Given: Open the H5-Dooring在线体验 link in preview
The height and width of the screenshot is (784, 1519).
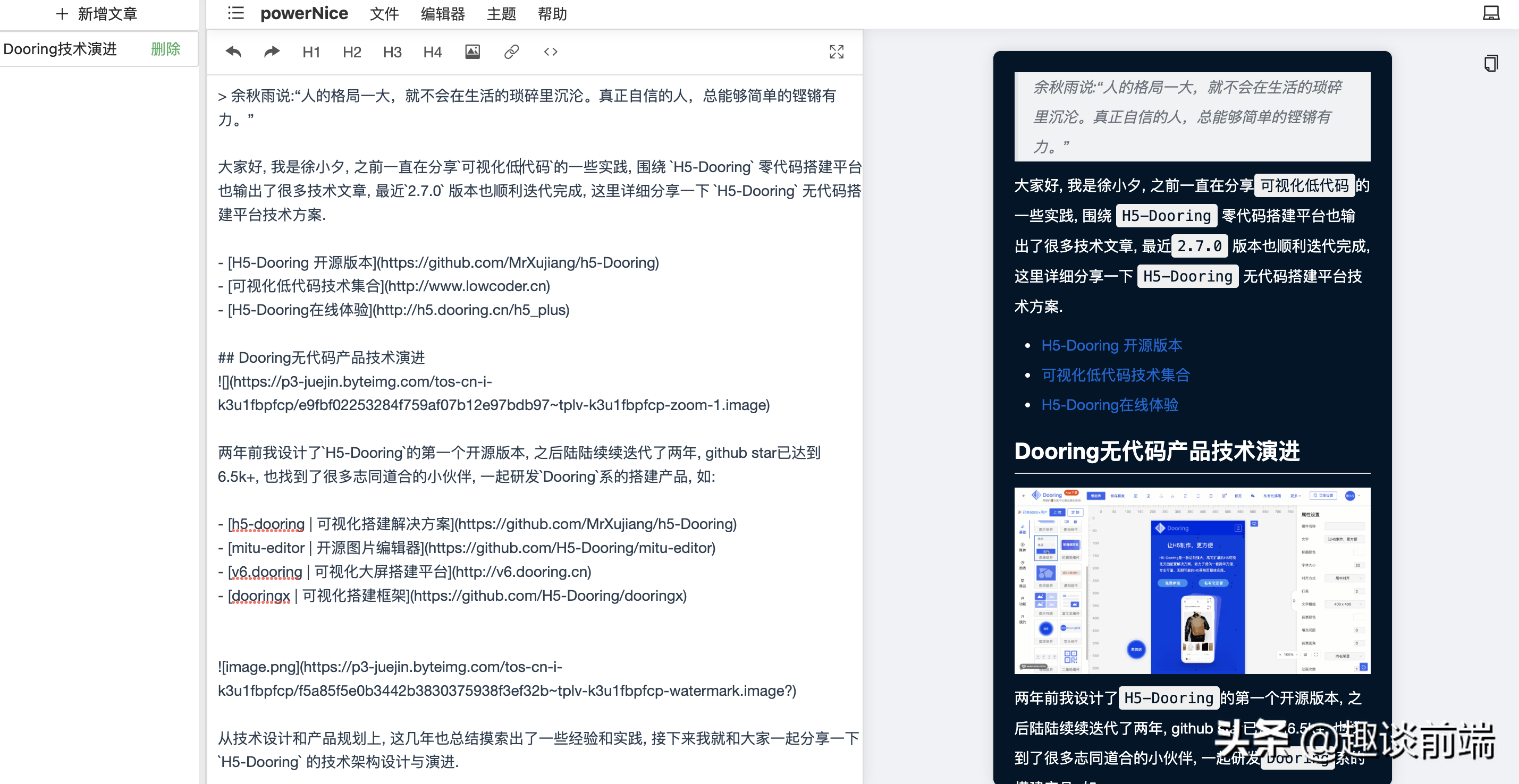Looking at the screenshot, I should [x=1110, y=405].
